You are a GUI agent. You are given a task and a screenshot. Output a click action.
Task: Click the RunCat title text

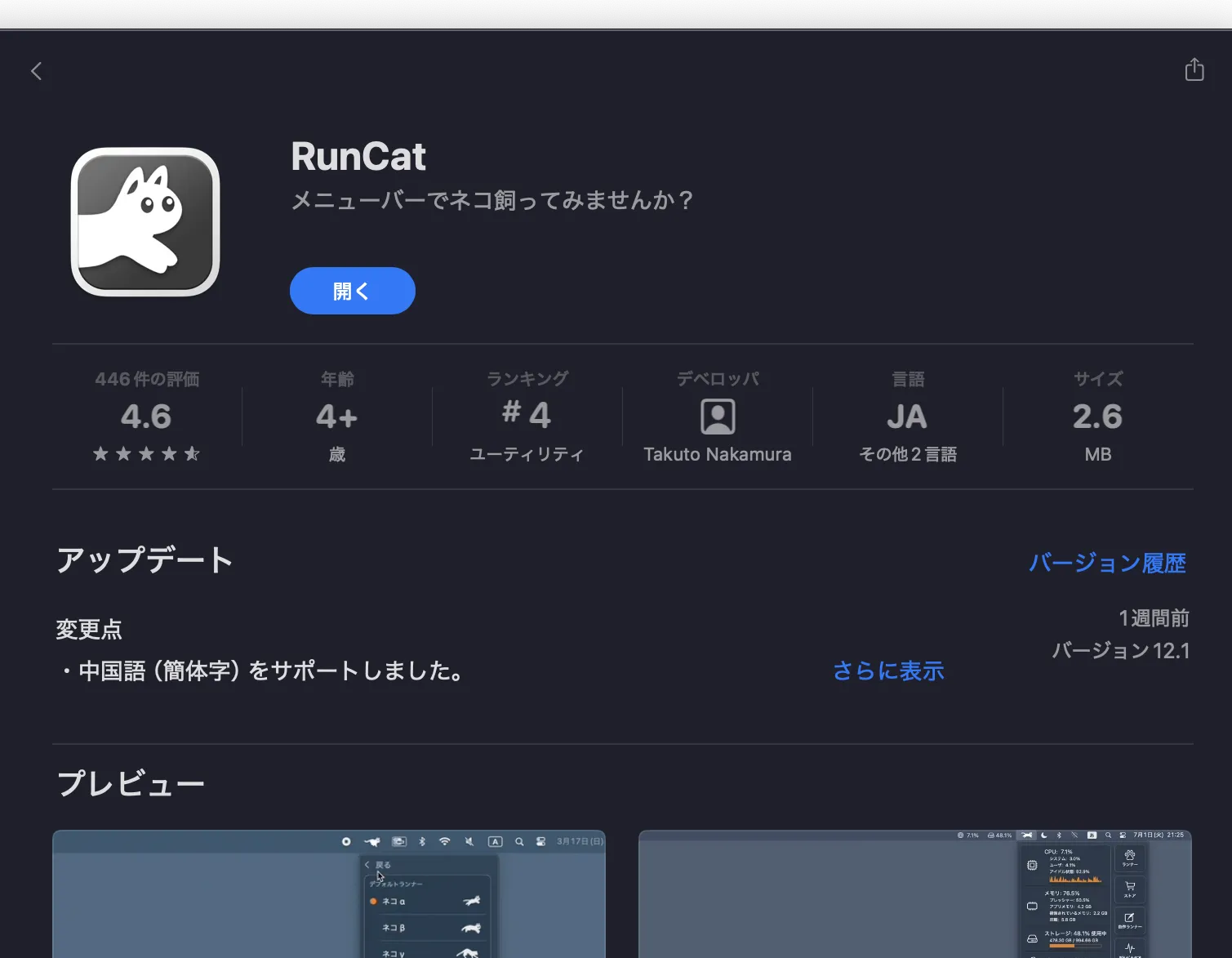point(358,156)
